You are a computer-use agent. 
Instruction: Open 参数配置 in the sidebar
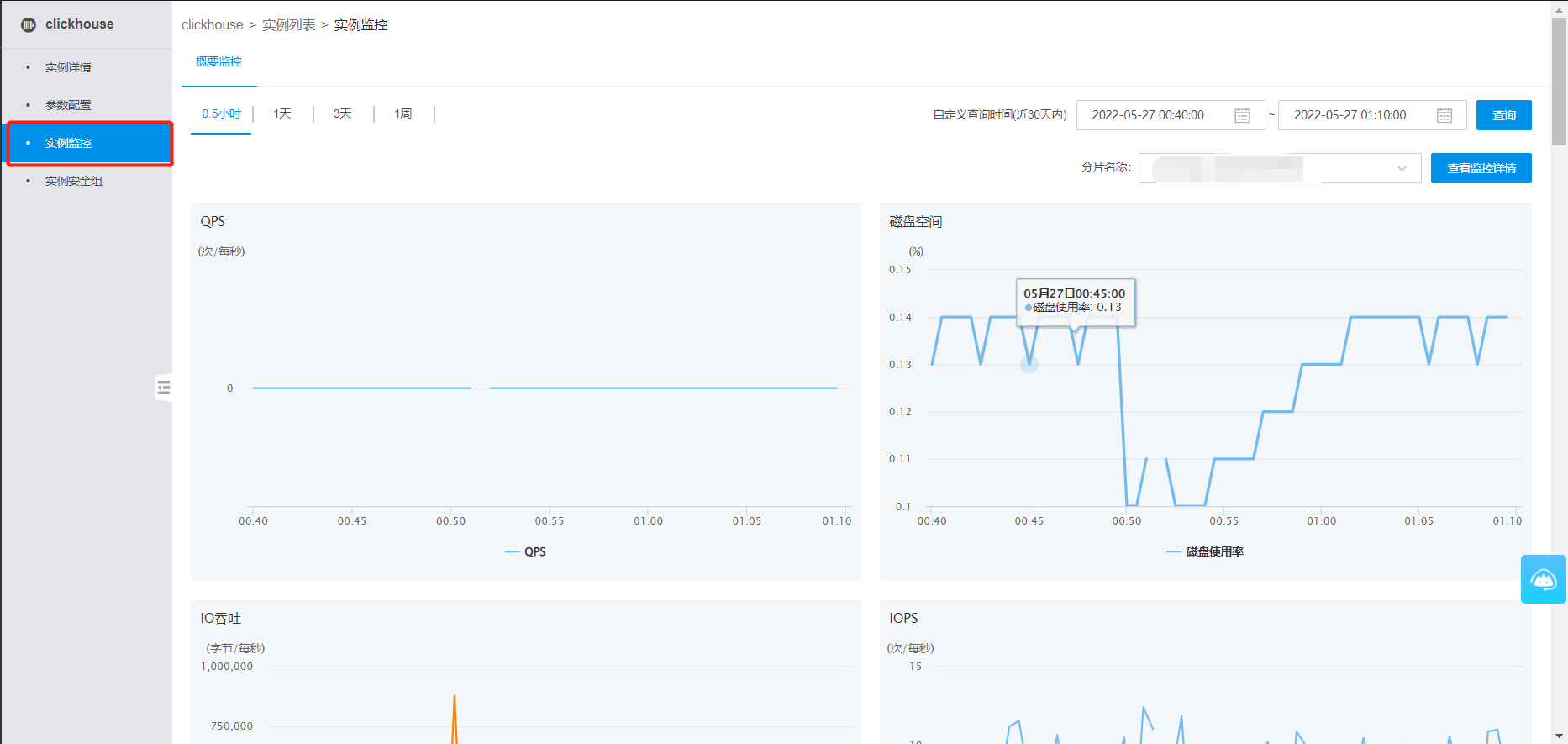(x=68, y=105)
